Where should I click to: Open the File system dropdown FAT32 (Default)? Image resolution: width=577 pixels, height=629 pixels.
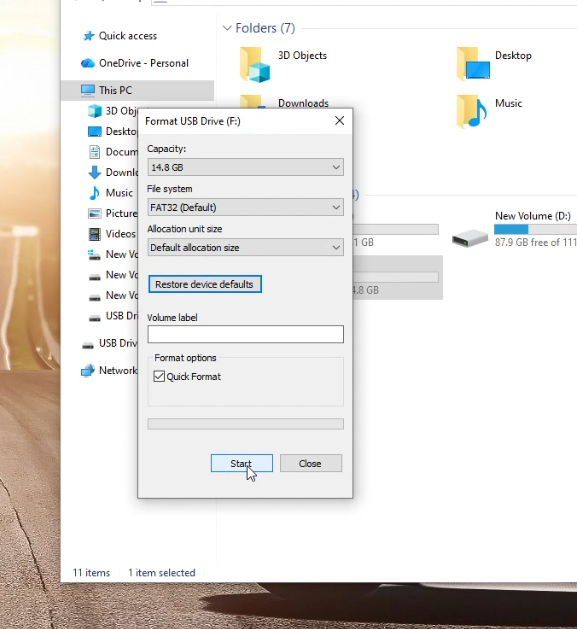[x=246, y=207]
